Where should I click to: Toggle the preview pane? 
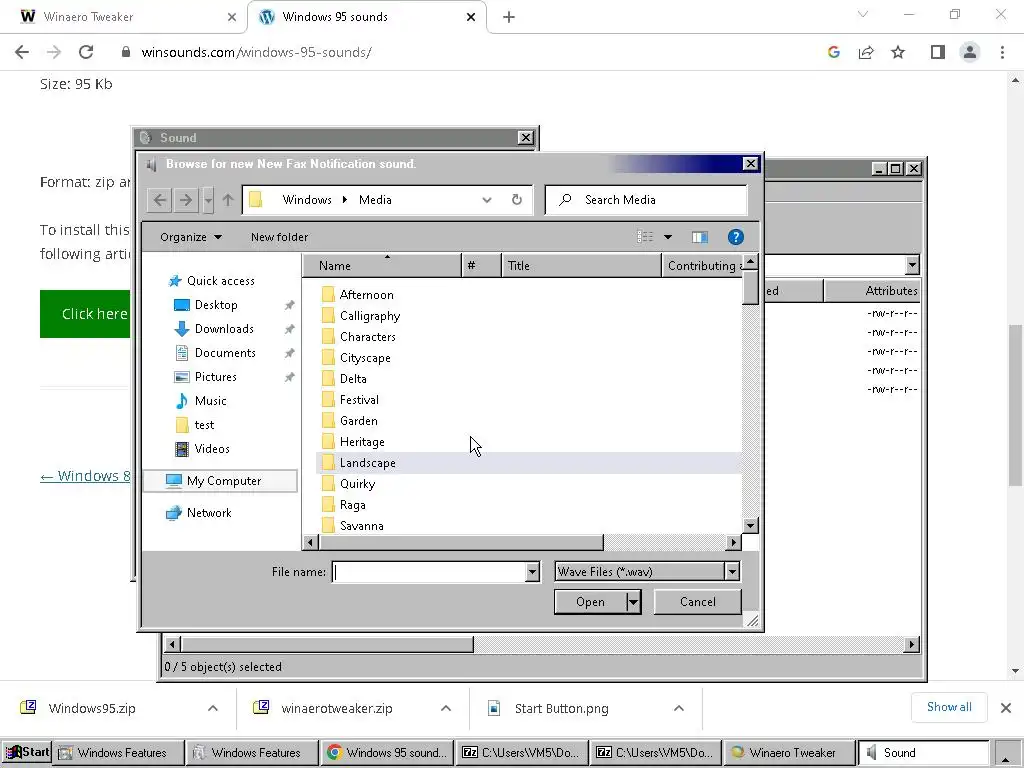coord(700,237)
